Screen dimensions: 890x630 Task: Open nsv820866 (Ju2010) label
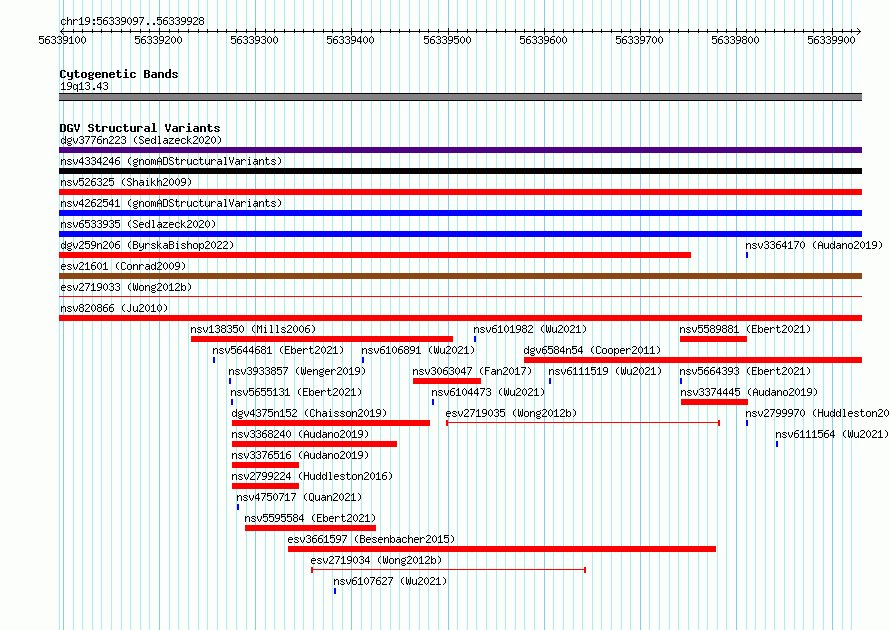pos(114,308)
